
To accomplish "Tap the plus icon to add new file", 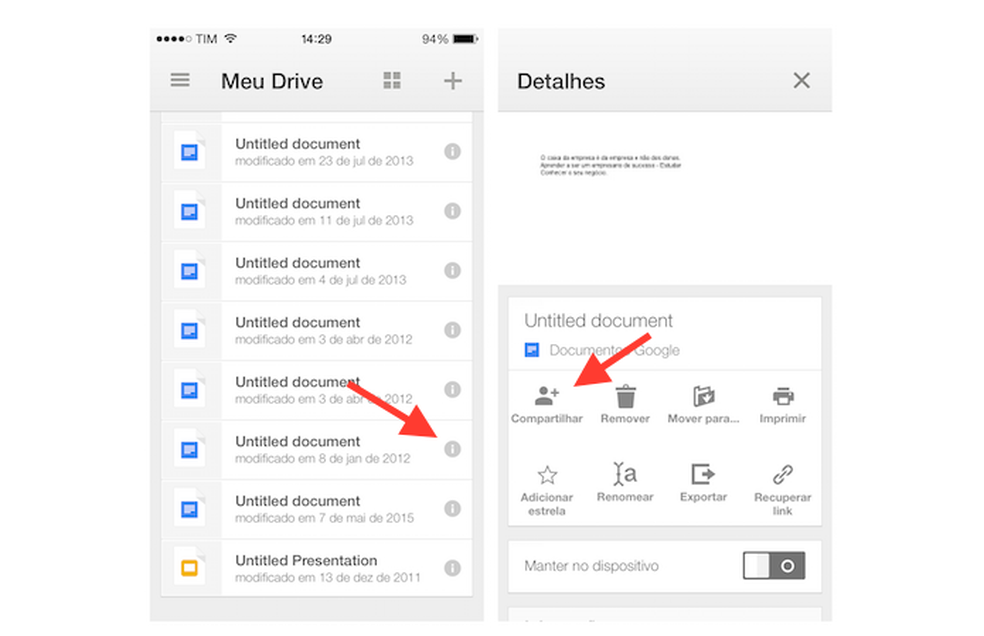I will tap(452, 81).
